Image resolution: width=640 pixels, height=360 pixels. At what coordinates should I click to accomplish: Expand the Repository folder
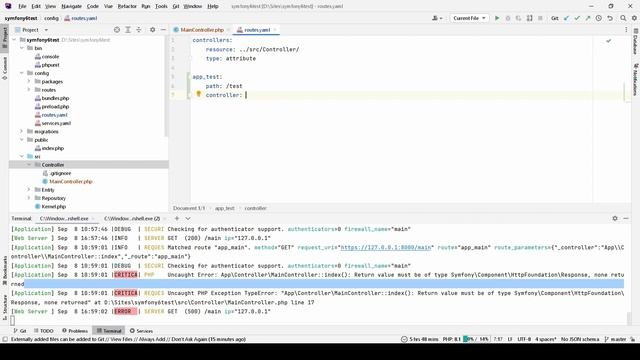pos(29,198)
